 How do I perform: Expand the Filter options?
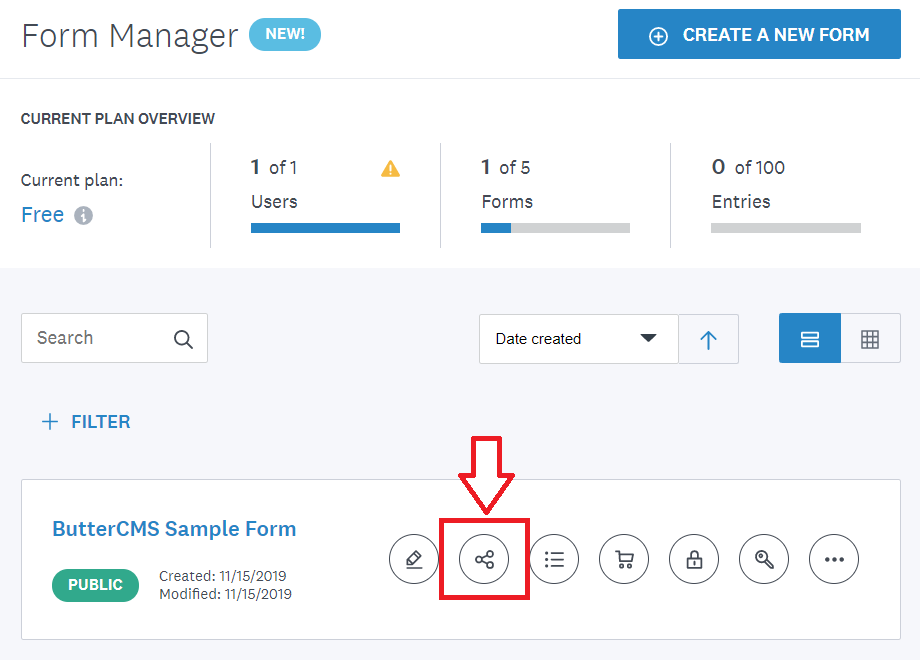(x=86, y=422)
